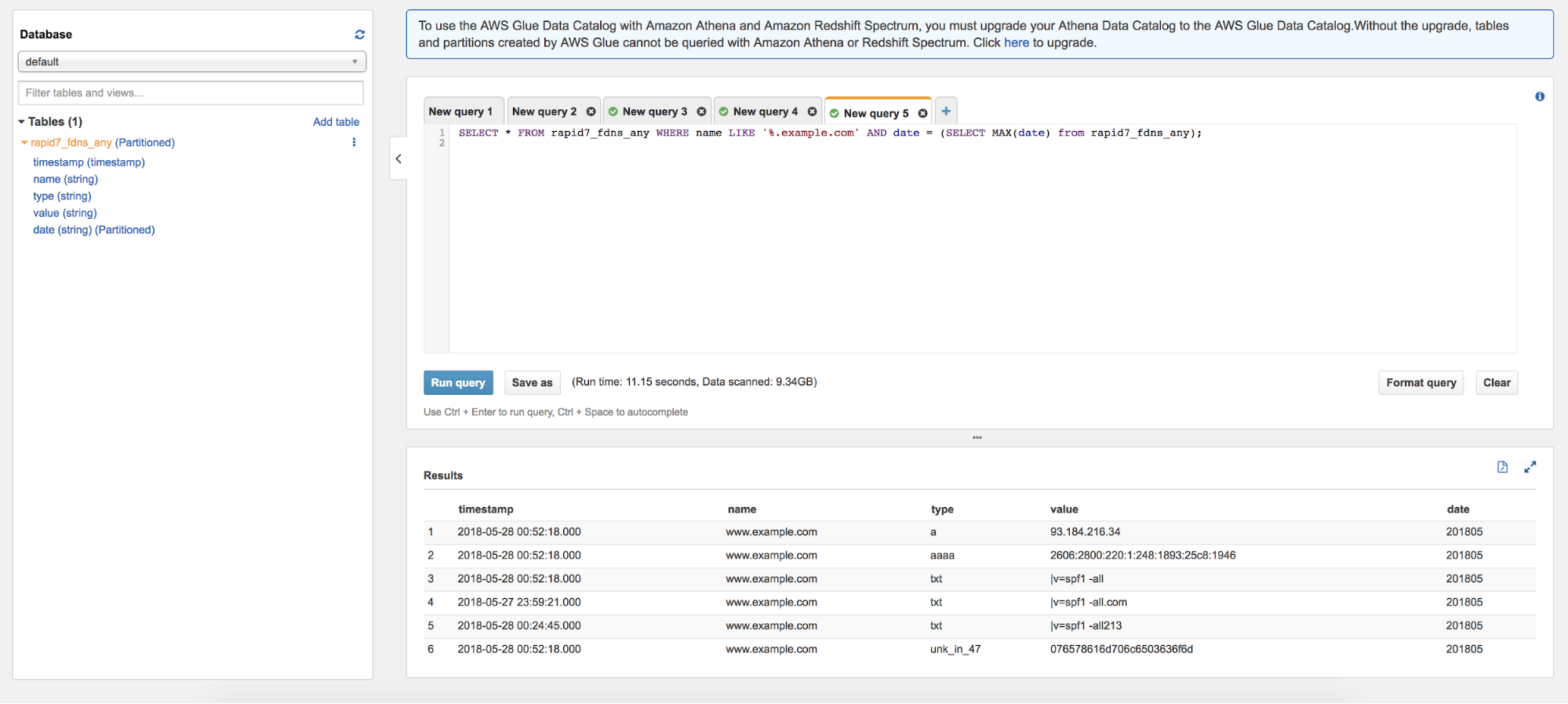Switch to New query 1 tab
The image size is (1568, 704).
pos(460,111)
